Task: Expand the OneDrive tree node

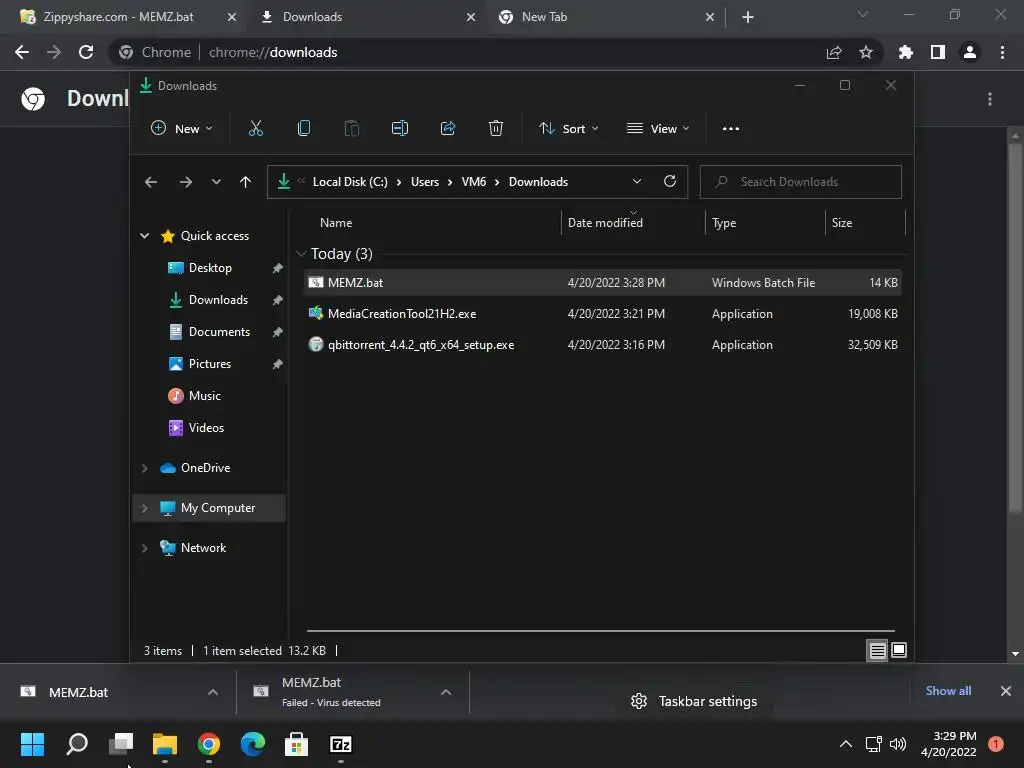Action: [x=144, y=468]
